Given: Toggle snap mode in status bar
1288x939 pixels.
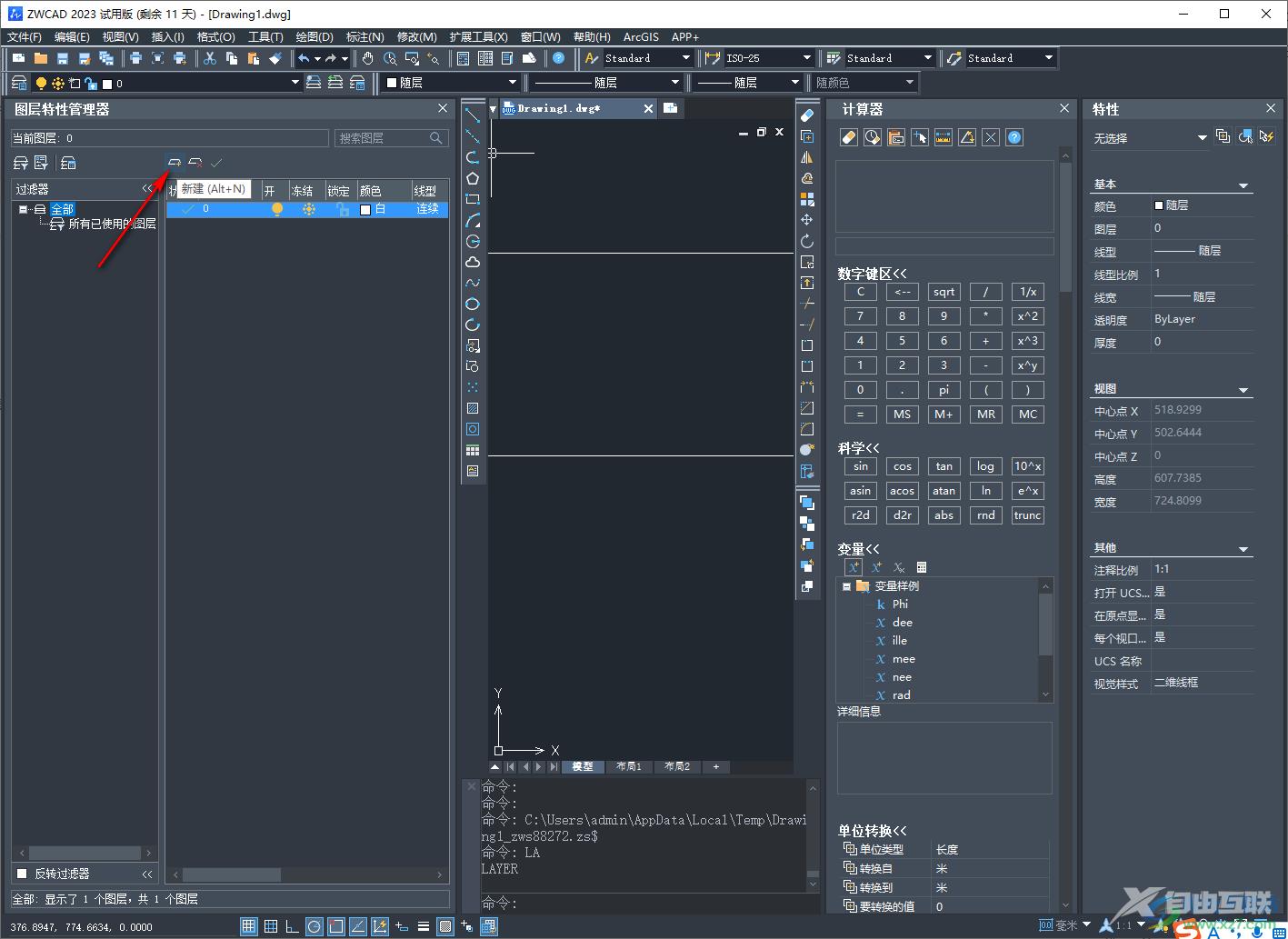Looking at the screenshot, I should pyautogui.click(x=248, y=926).
